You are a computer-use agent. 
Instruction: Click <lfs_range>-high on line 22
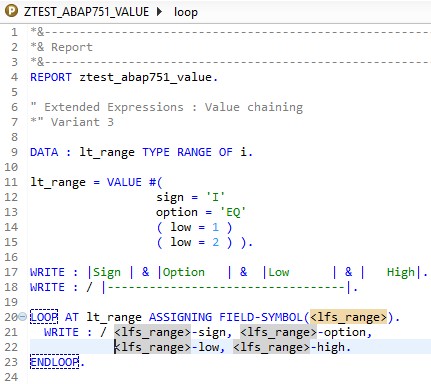[291, 347]
